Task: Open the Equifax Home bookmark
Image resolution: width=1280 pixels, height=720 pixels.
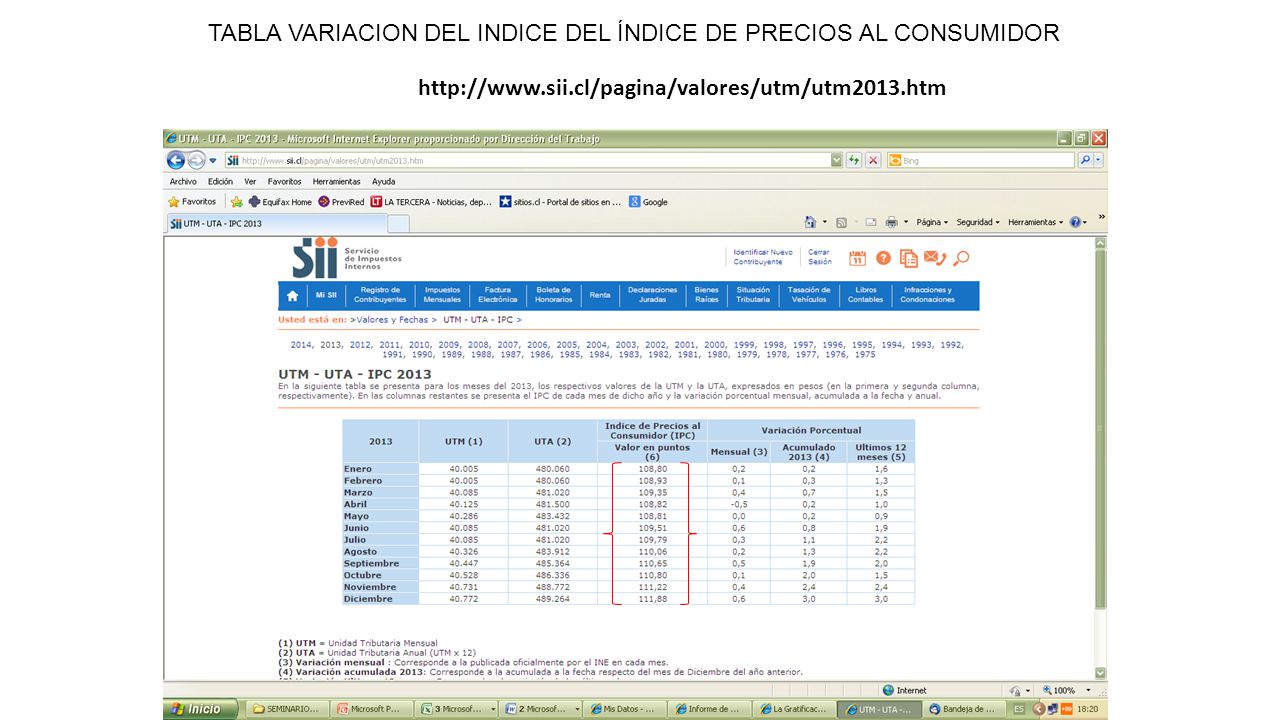Action: pyautogui.click(x=281, y=202)
